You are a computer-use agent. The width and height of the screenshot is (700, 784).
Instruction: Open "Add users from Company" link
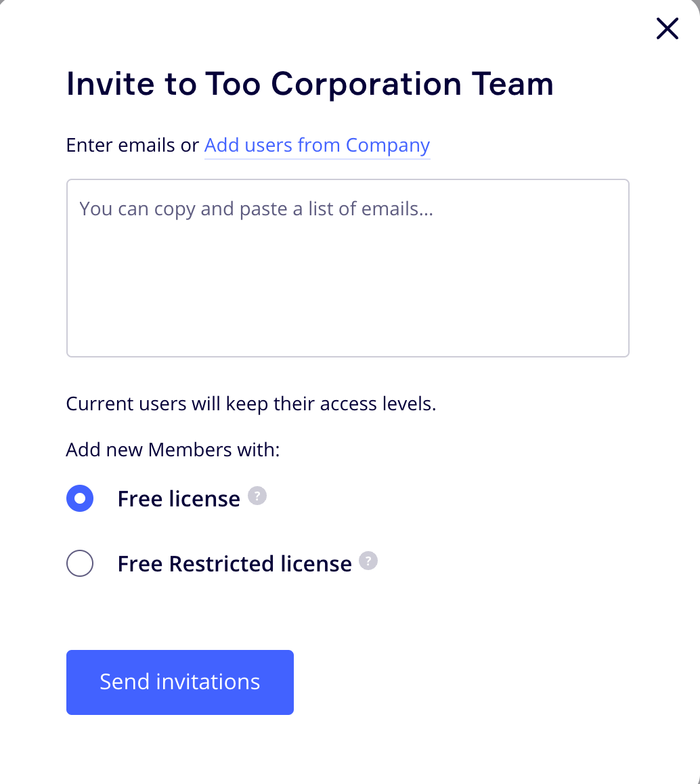click(x=317, y=145)
